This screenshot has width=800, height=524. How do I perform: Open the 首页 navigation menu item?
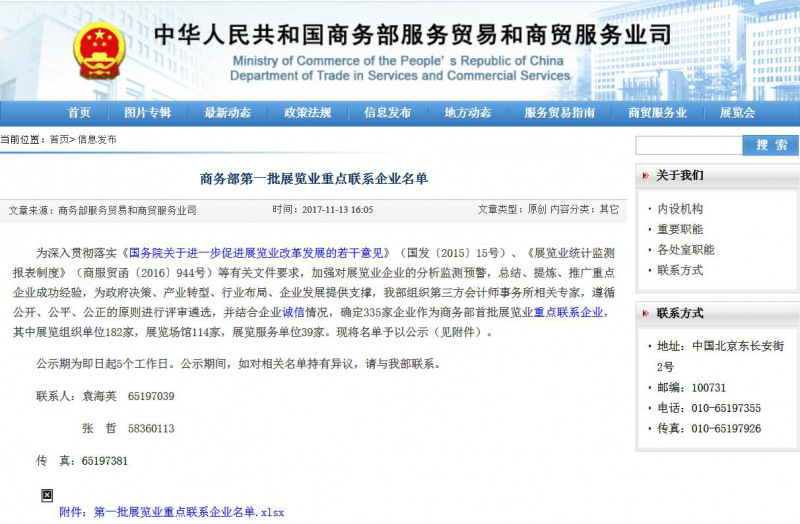[x=79, y=113]
